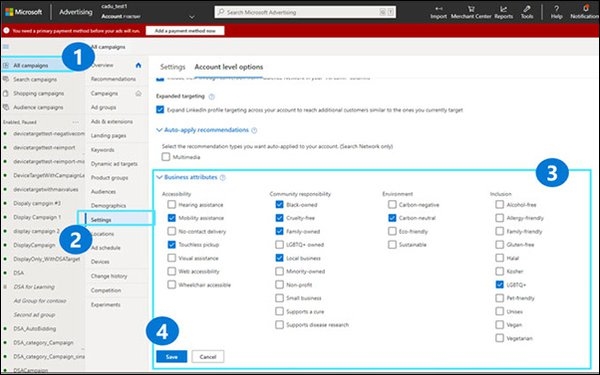Screen dimensions: 600x375
Task: Uncheck Black-owned attribute
Action: (279, 205)
